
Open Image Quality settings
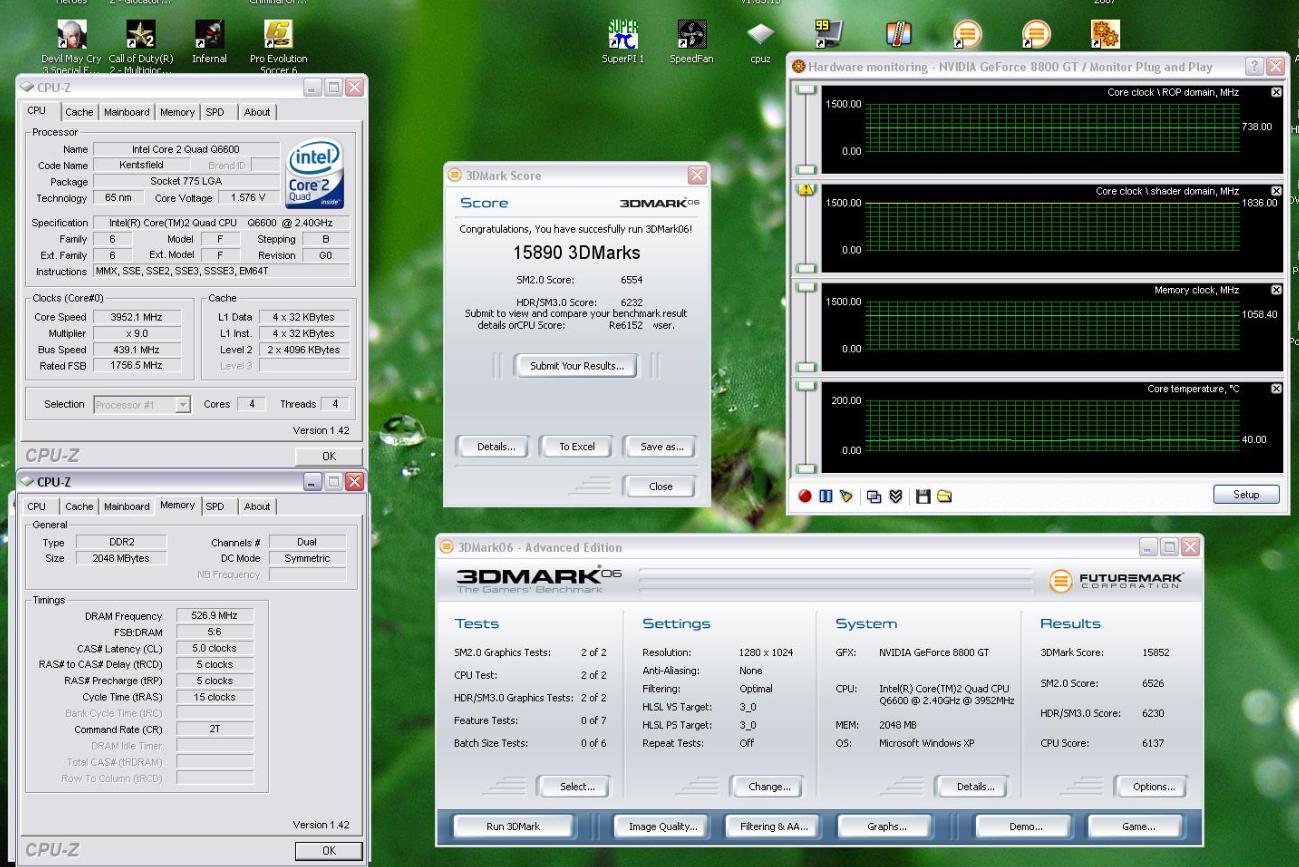click(662, 827)
